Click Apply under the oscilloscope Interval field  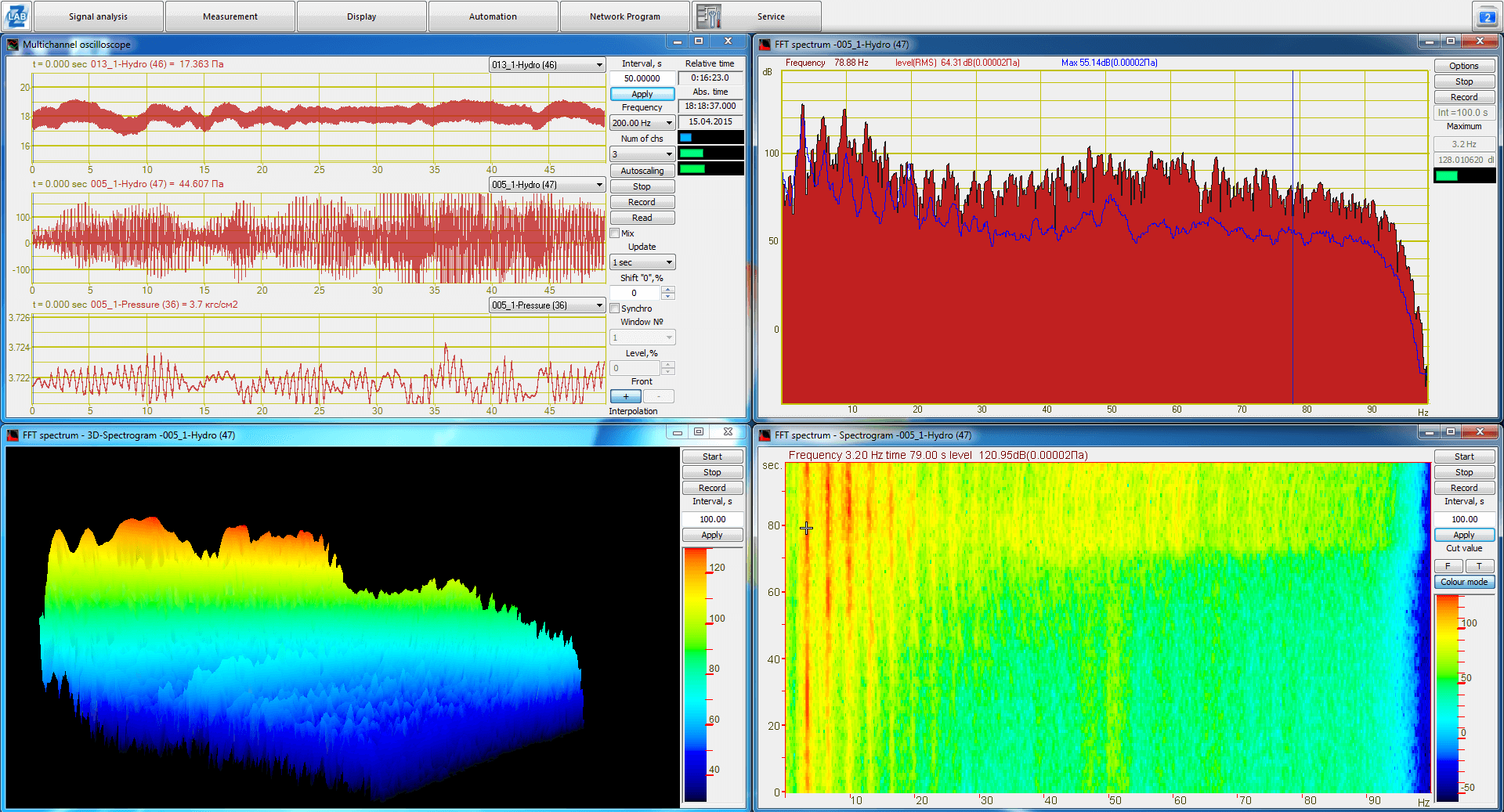[642, 94]
